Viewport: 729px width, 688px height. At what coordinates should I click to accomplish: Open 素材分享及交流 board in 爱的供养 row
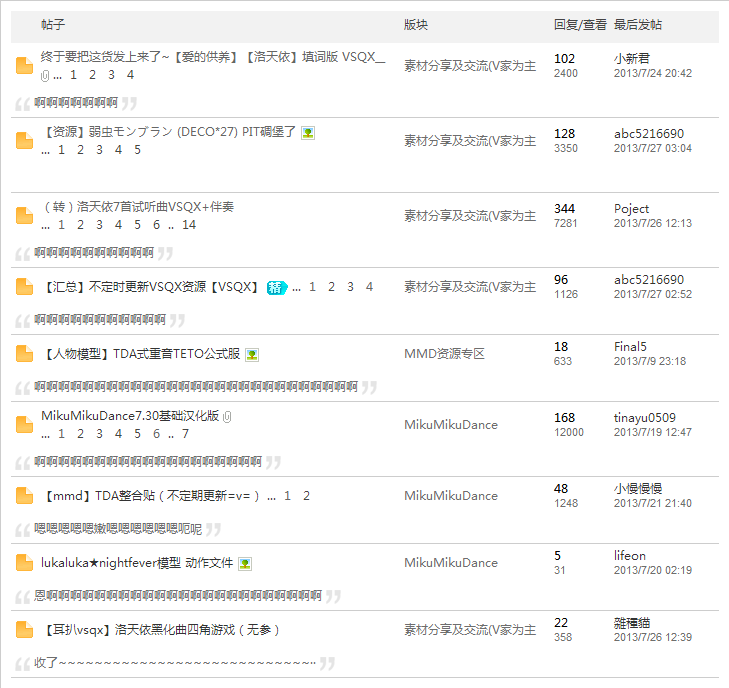coord(470,66)
